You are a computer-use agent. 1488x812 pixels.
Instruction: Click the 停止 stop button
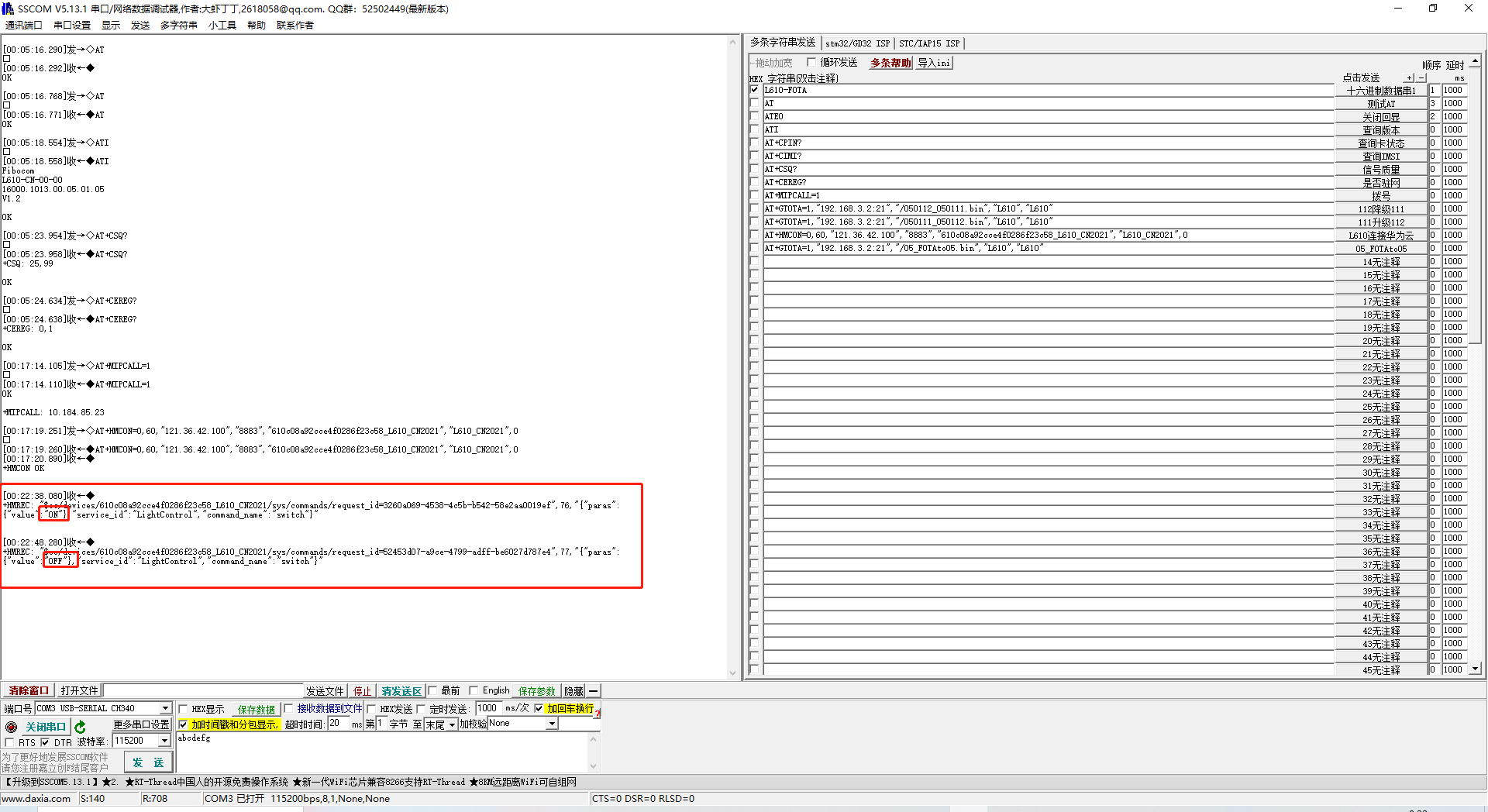[x=362, y=691]
